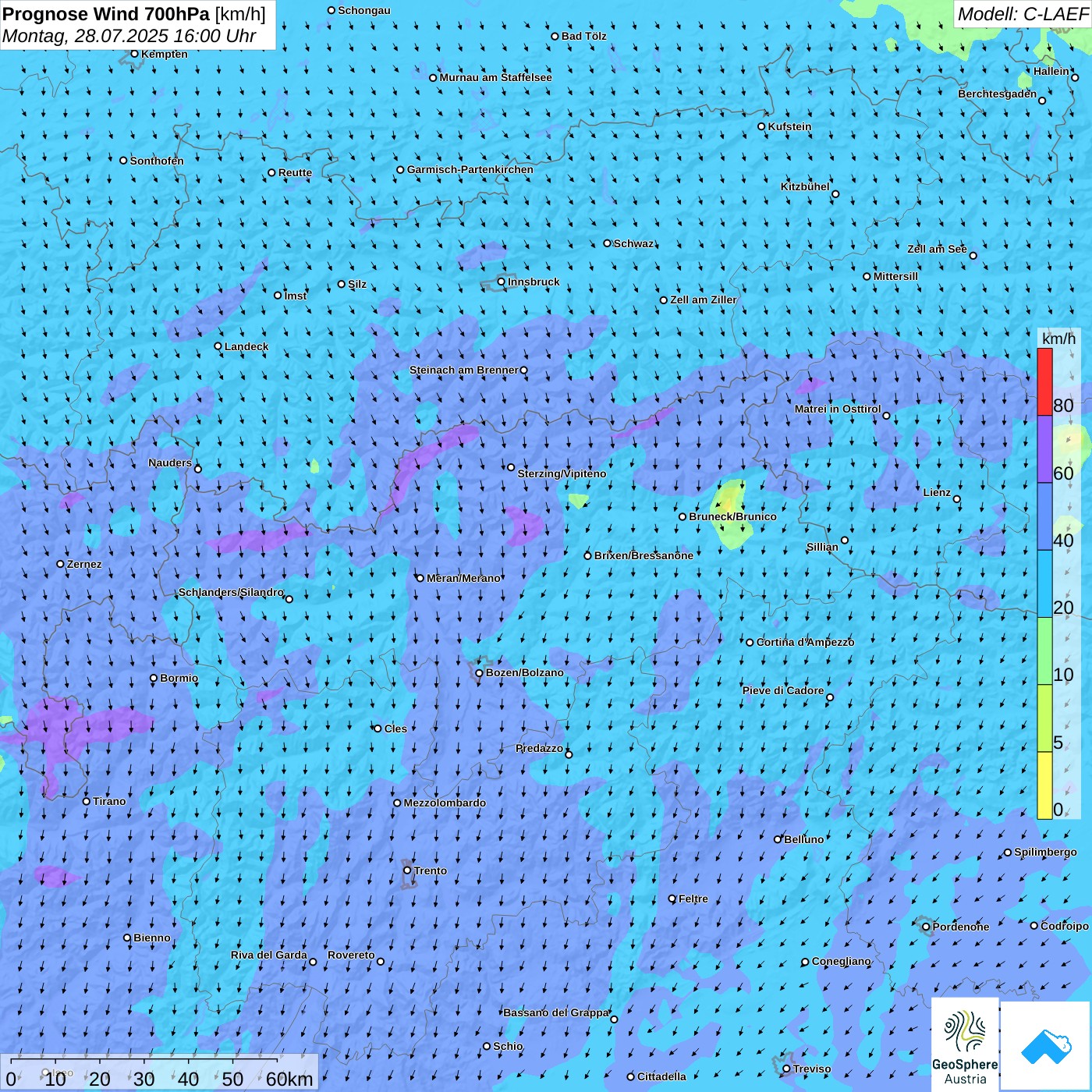Select the Landeck city label
1092x1092 pixels.
(246, 346)
